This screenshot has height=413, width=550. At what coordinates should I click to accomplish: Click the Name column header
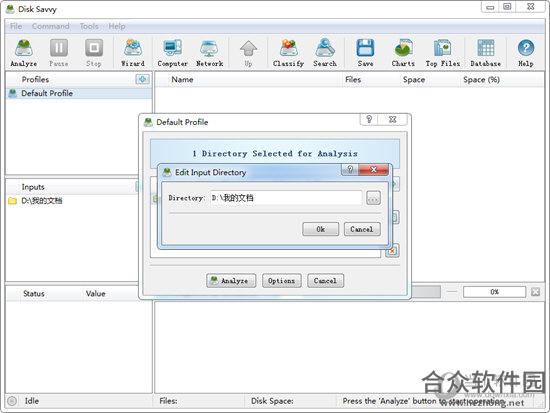click(x=182, y=80)
